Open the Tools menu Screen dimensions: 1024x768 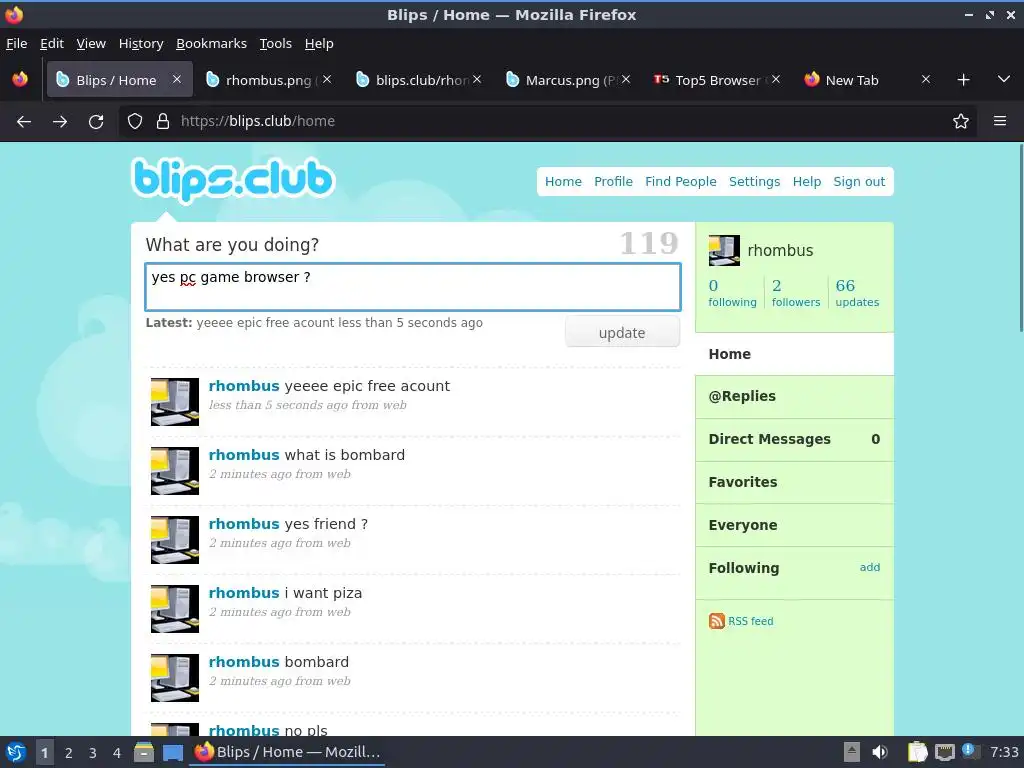point(276,44)
